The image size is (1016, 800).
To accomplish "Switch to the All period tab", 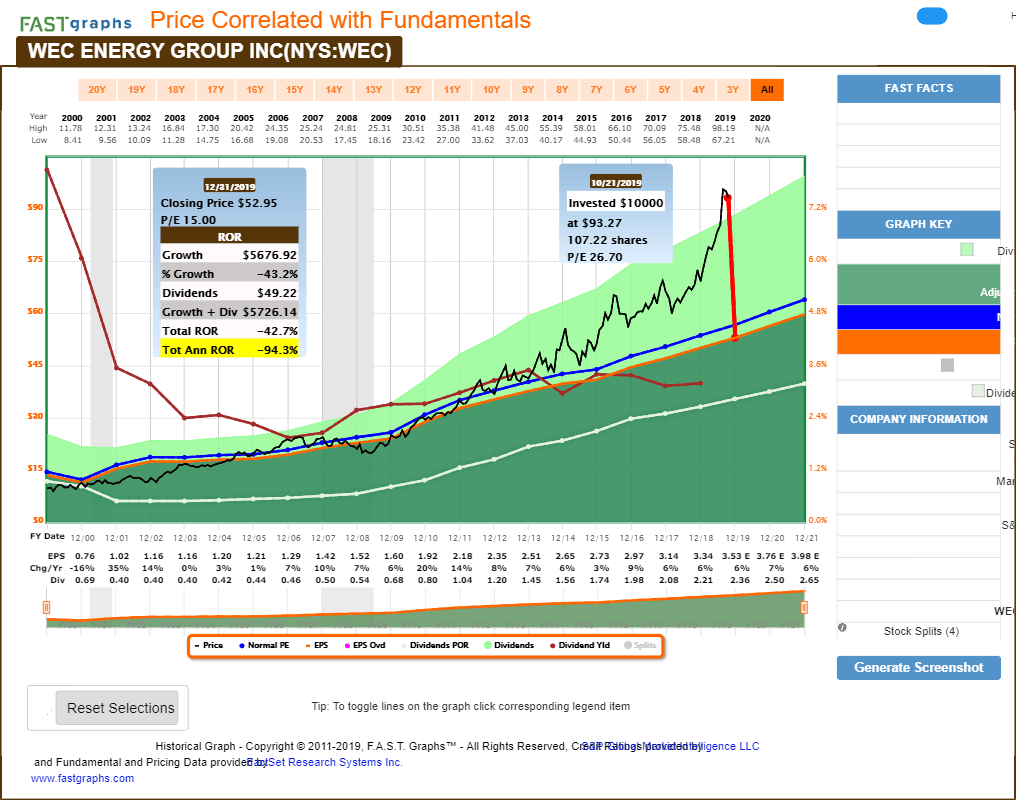I will [x=766, y=89].
